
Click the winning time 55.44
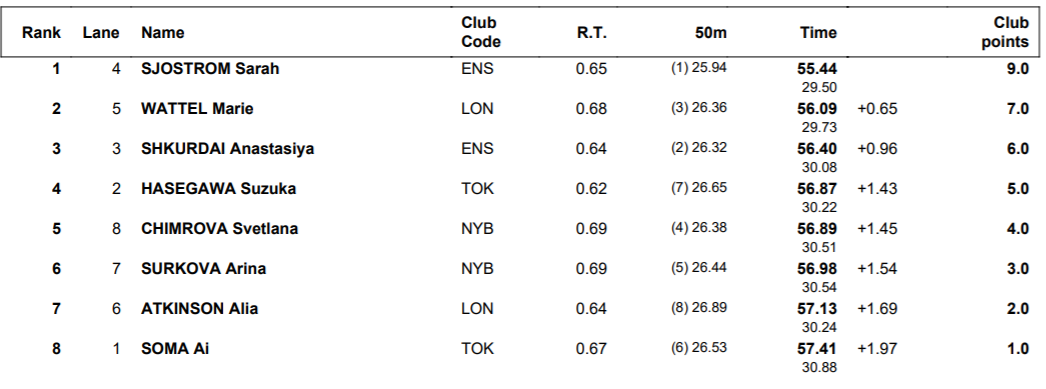[x=817, y=69]
